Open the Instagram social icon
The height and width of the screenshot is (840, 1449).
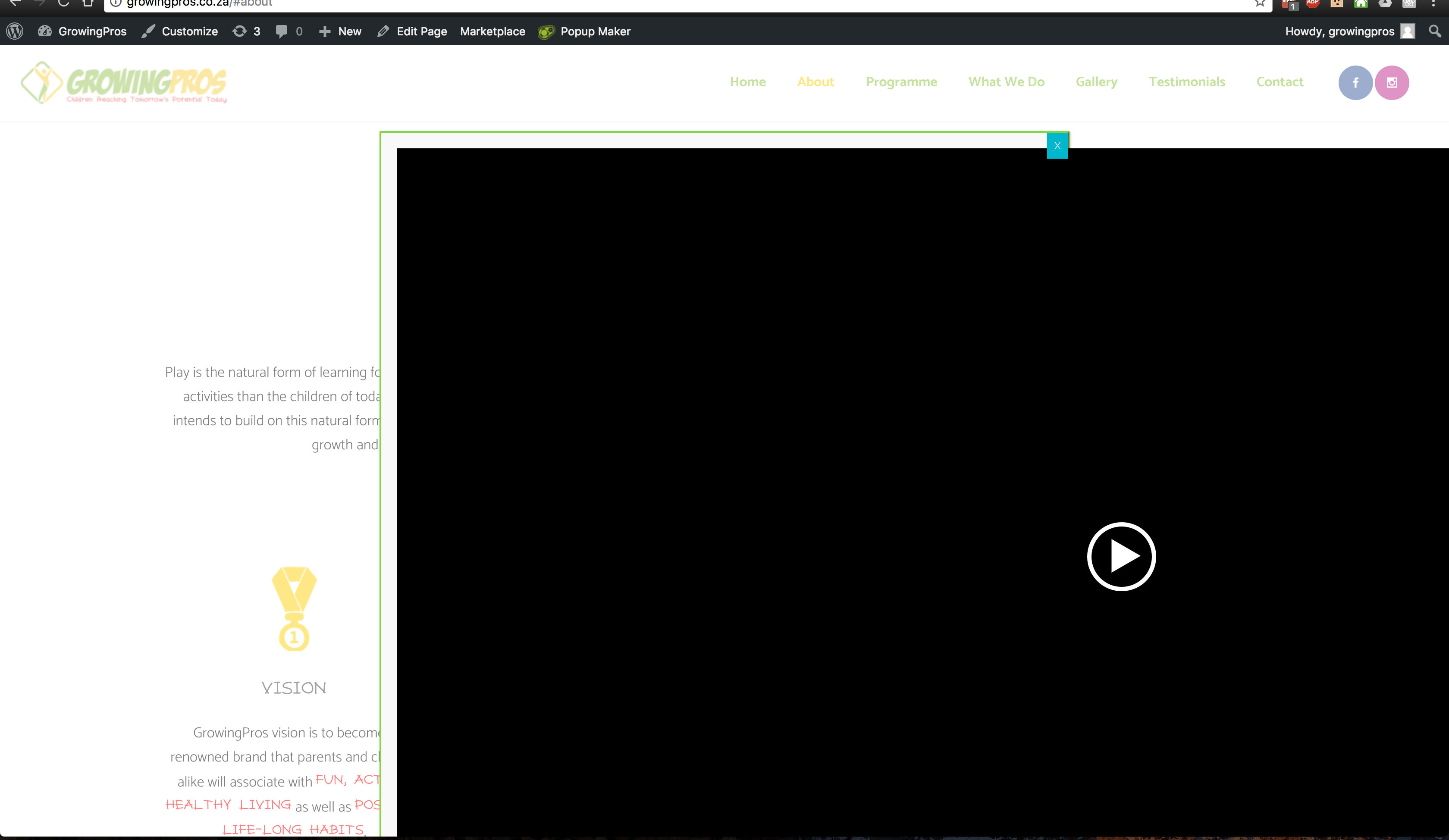point(1392,83)
